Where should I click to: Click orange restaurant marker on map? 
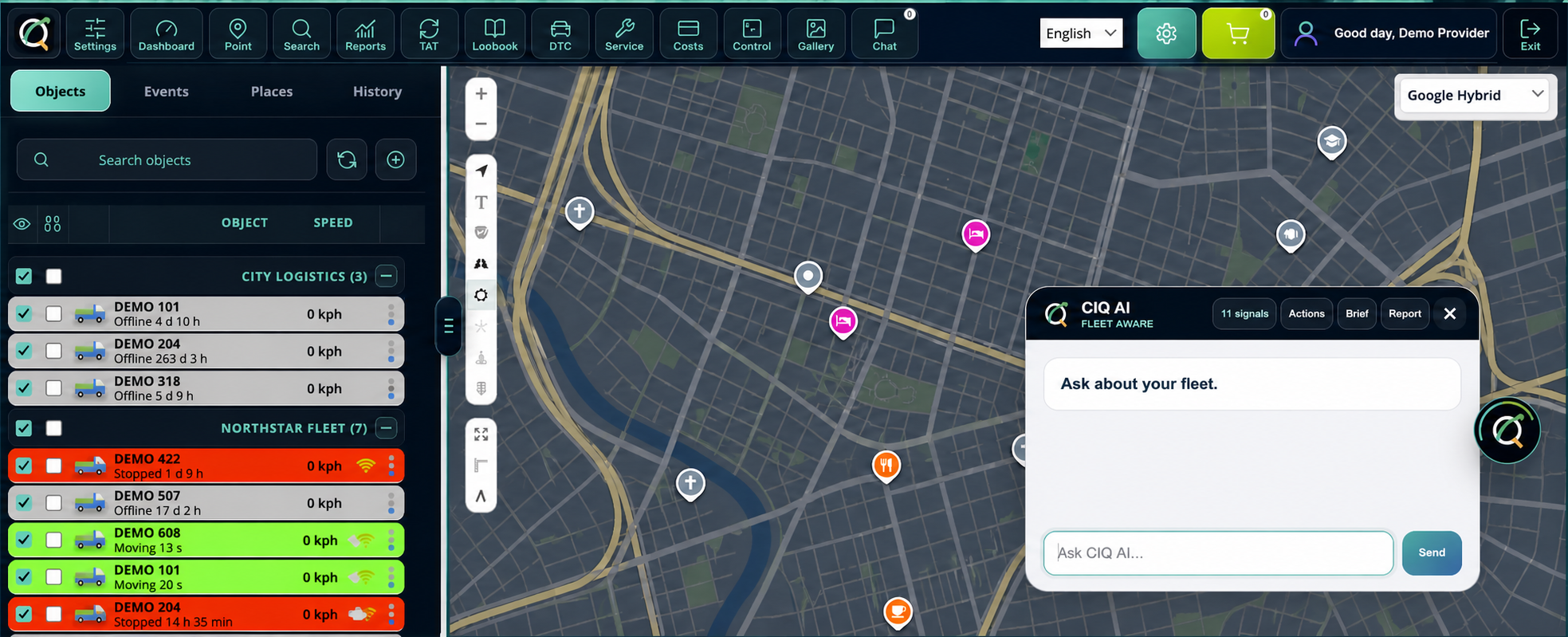886,466
